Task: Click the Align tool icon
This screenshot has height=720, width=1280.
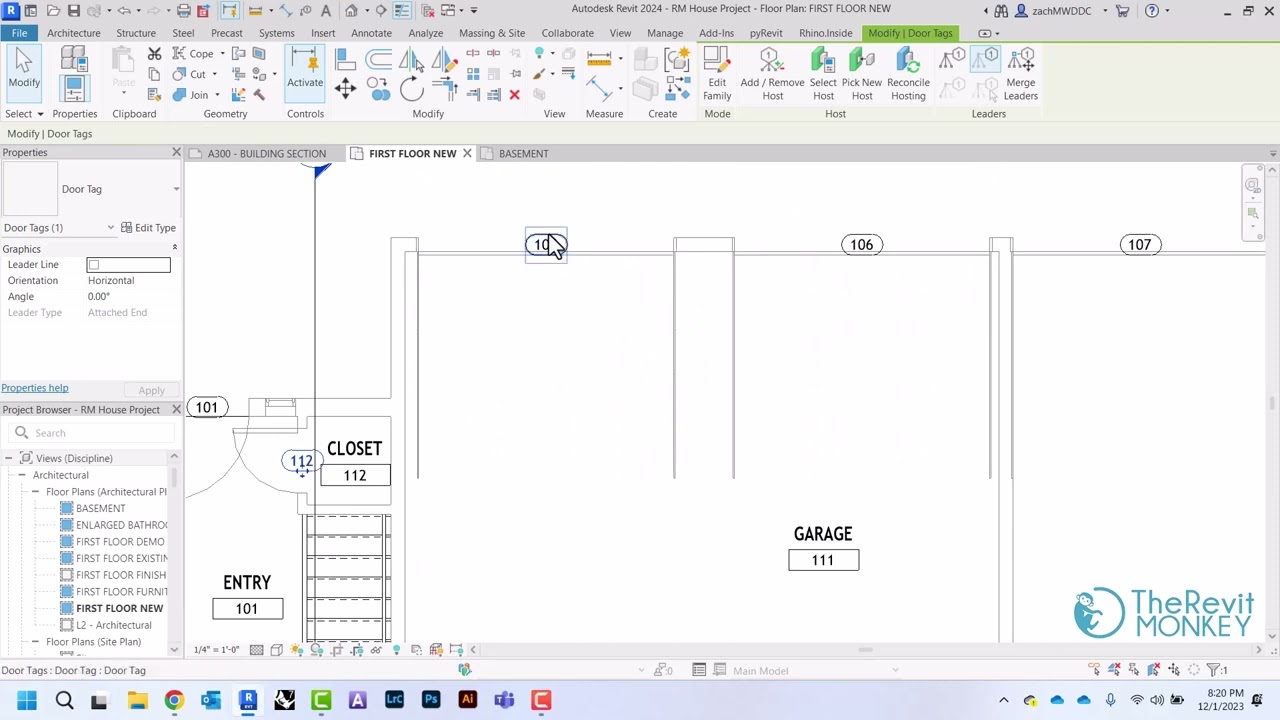Action: [x=345, y=60]
